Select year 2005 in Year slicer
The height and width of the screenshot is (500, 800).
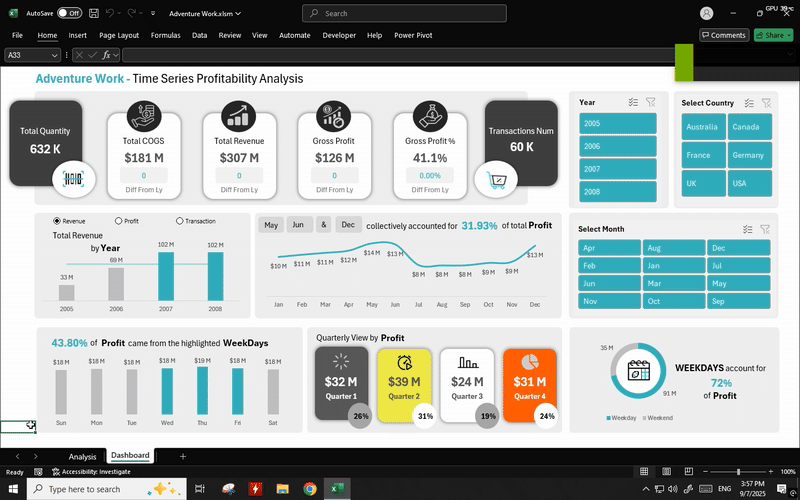(x=618, y=123)
